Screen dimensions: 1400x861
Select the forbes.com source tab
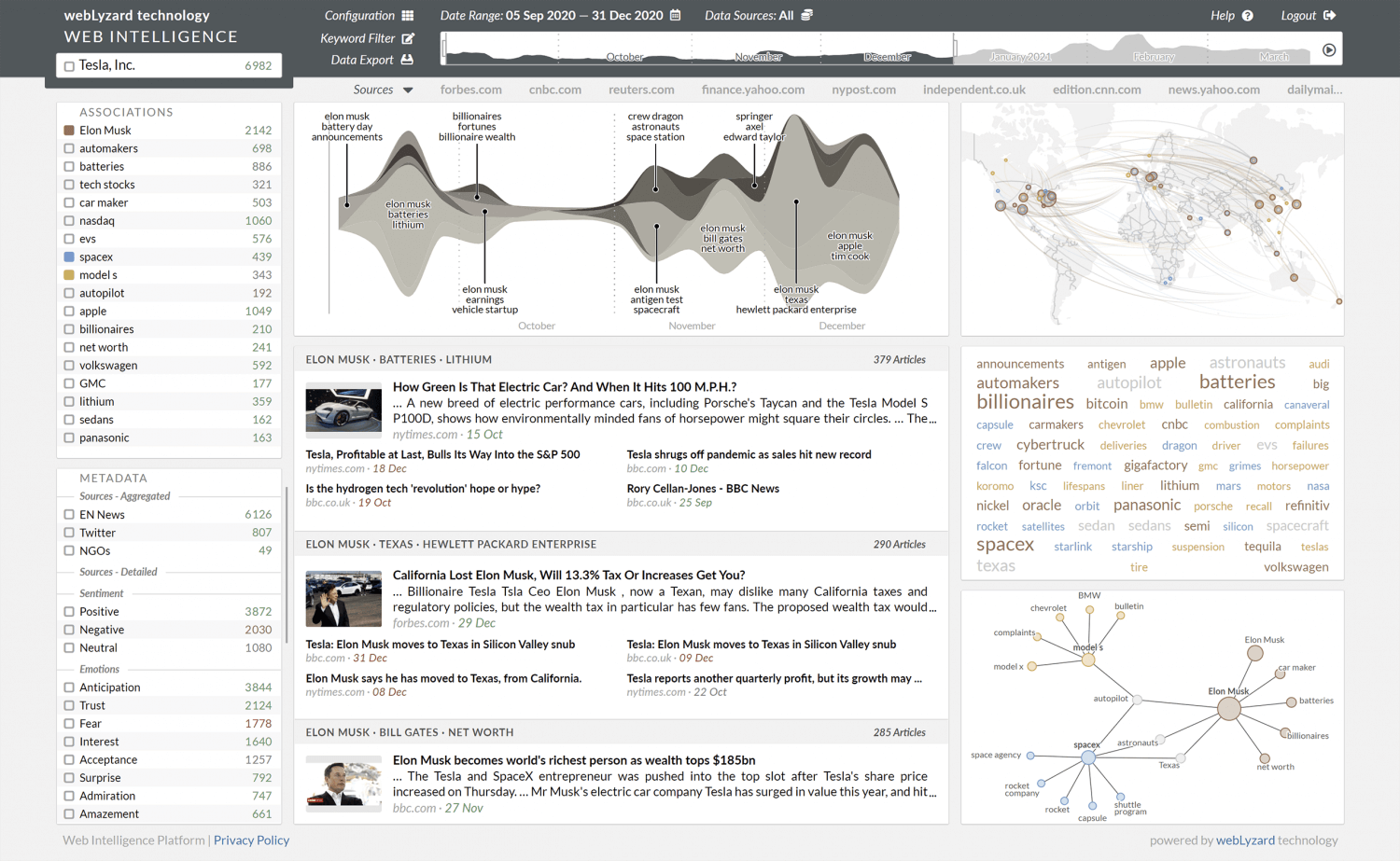(x=471, y=90)
